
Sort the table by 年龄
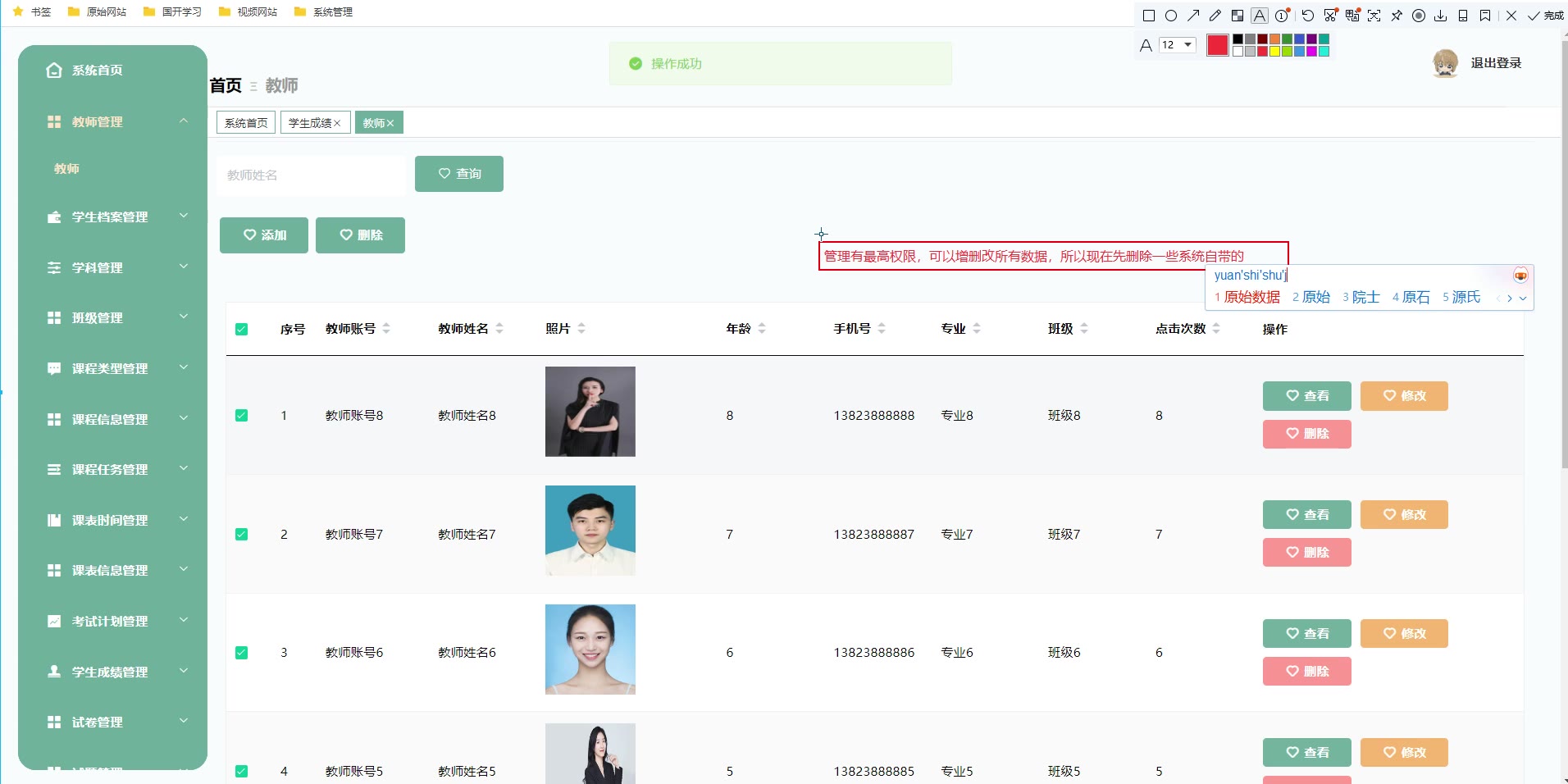click(762, 329)
